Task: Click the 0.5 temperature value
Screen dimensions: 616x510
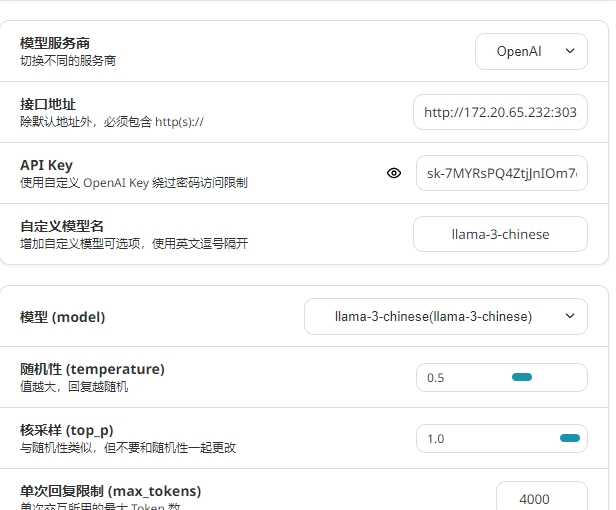Action: point(436,378)
